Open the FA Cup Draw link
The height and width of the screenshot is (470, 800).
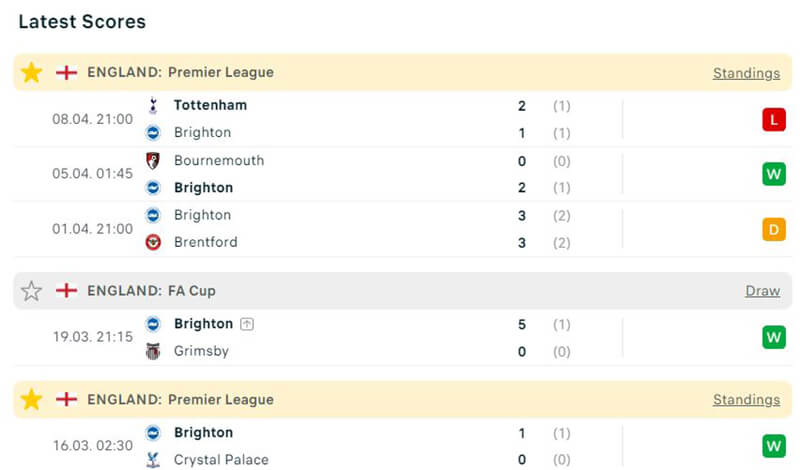(x=762, y=291)
